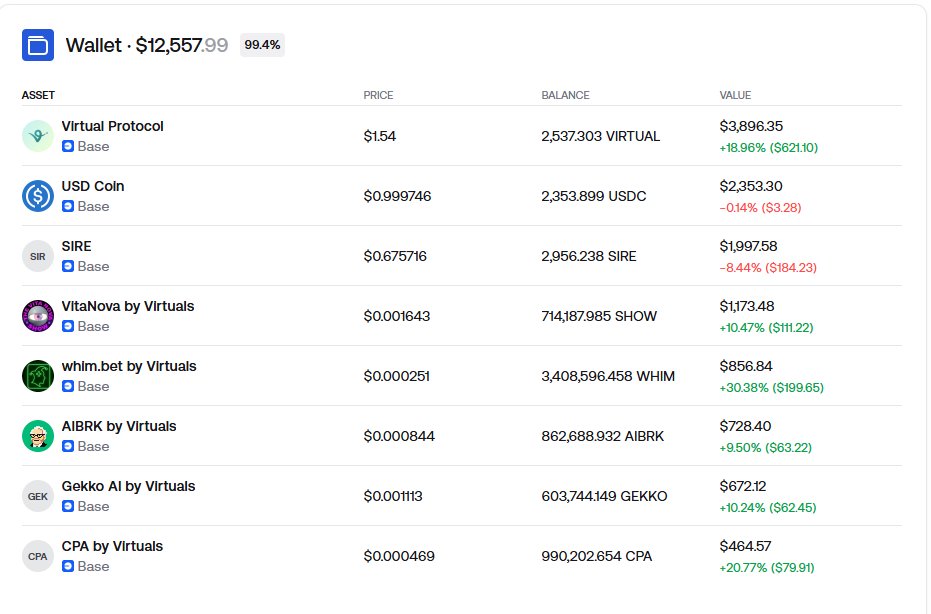This screenshot has width=931, height=614.
Task: Click the $0.999746 USD Coin price
Action: point(397,196)
